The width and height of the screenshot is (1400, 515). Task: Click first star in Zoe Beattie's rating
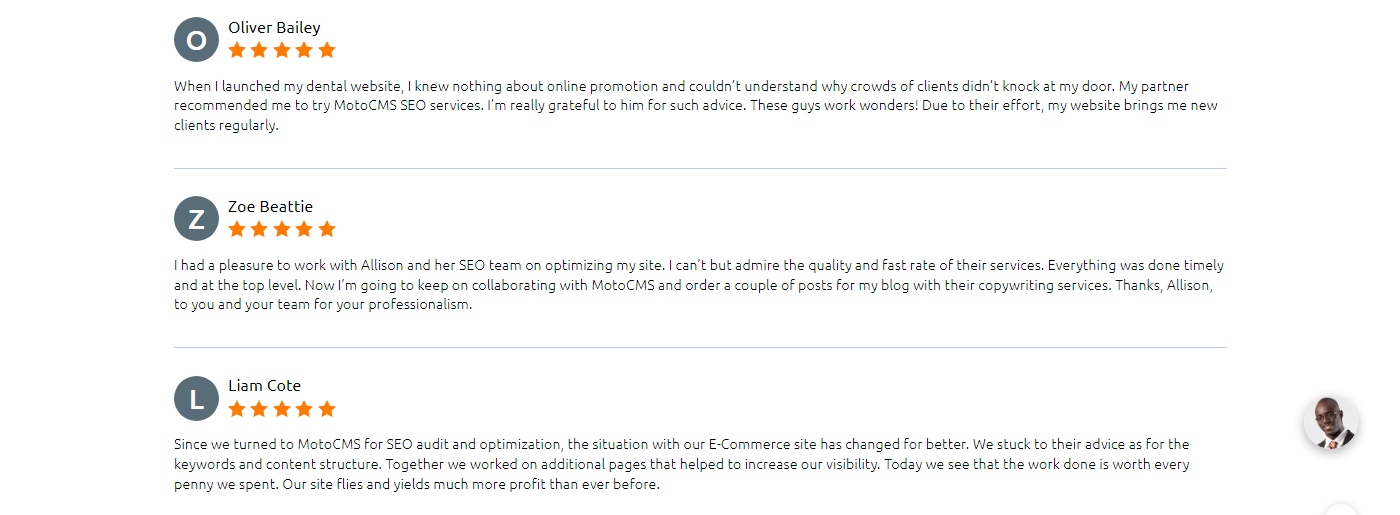click(x=237, y=229)
